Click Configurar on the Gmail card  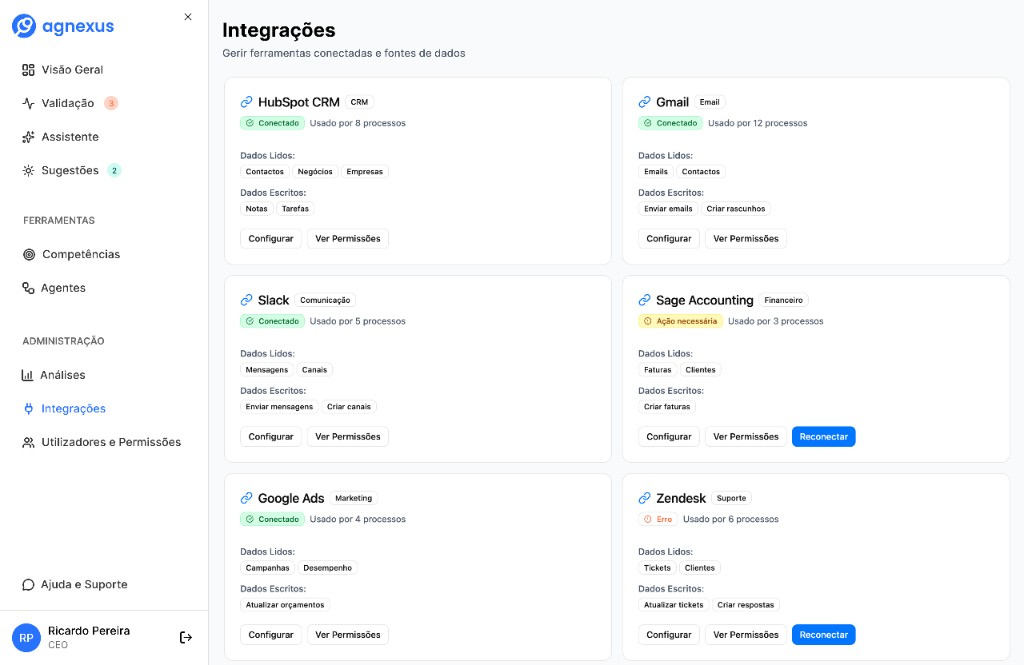(x=669, y=238)
